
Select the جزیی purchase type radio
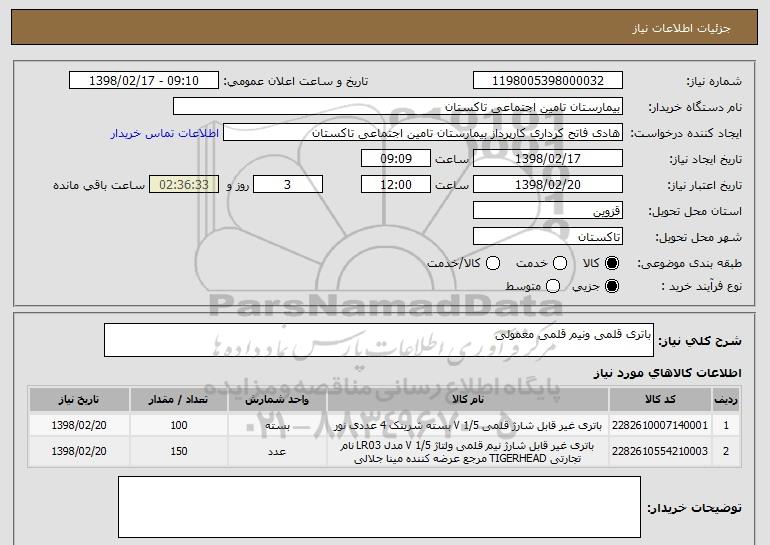point(611,286)
